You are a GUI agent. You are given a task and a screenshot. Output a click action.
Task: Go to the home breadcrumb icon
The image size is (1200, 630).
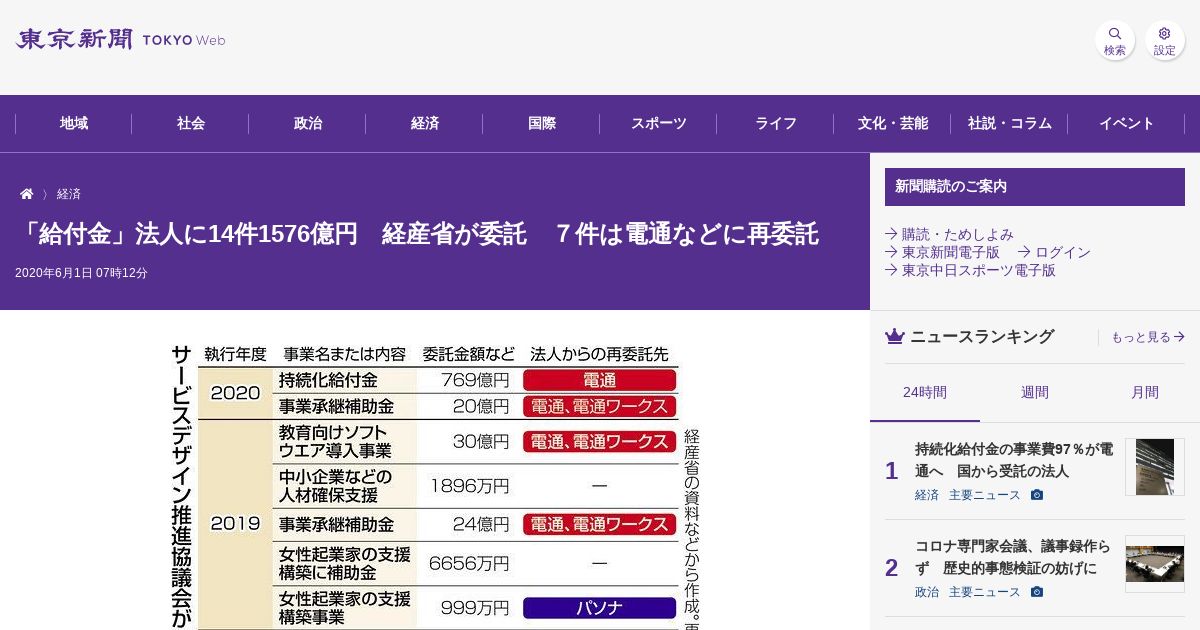click(x=27, y=194)
